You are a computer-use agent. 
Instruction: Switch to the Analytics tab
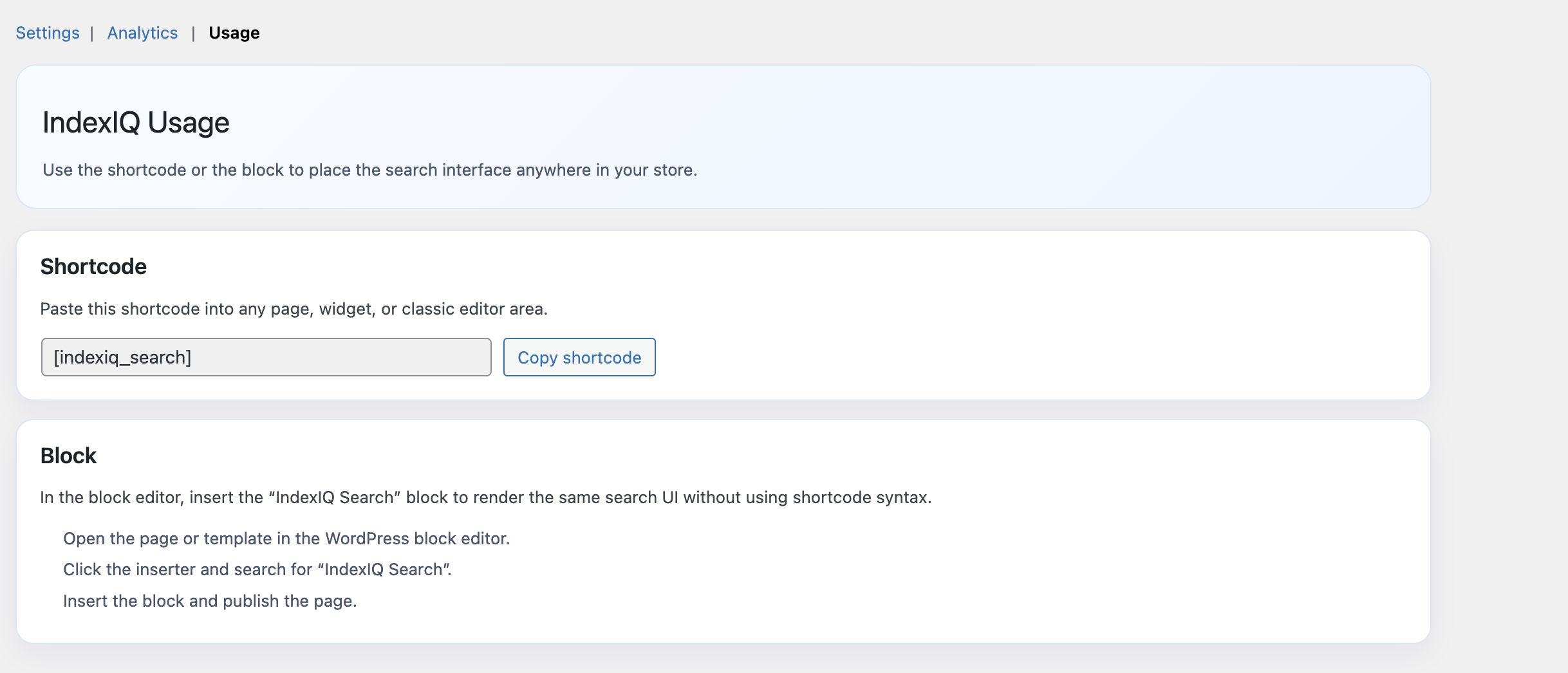click(142, 33)
